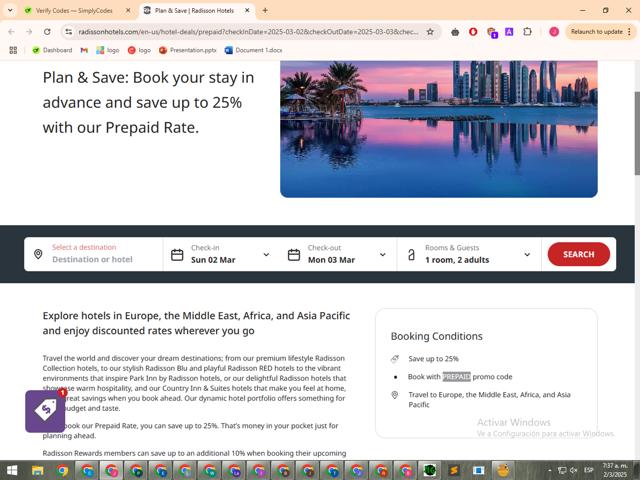Image resolution: width=640 pixels, height=480 pixels.
Task: Open the purple letter A extension
Action: click(509, 31)
